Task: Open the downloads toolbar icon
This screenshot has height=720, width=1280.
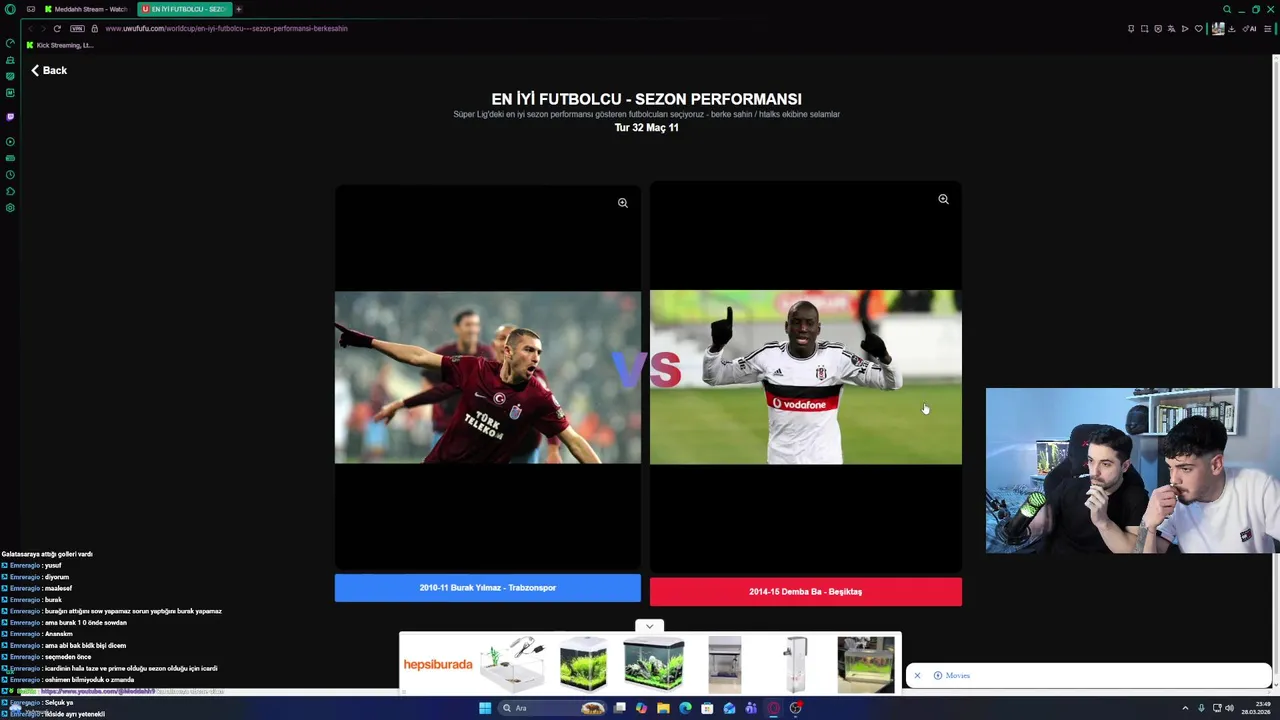Action: coord(1232,29)
